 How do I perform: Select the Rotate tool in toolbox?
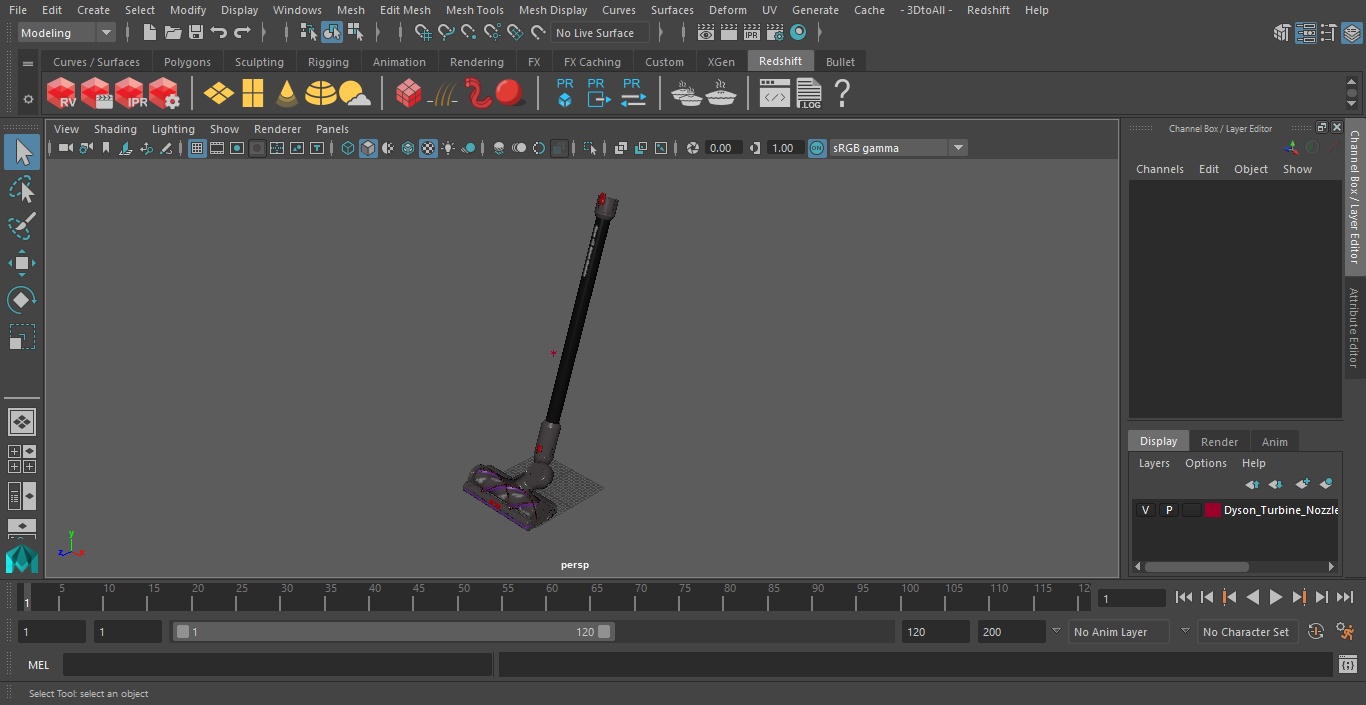tap(22, 300)
